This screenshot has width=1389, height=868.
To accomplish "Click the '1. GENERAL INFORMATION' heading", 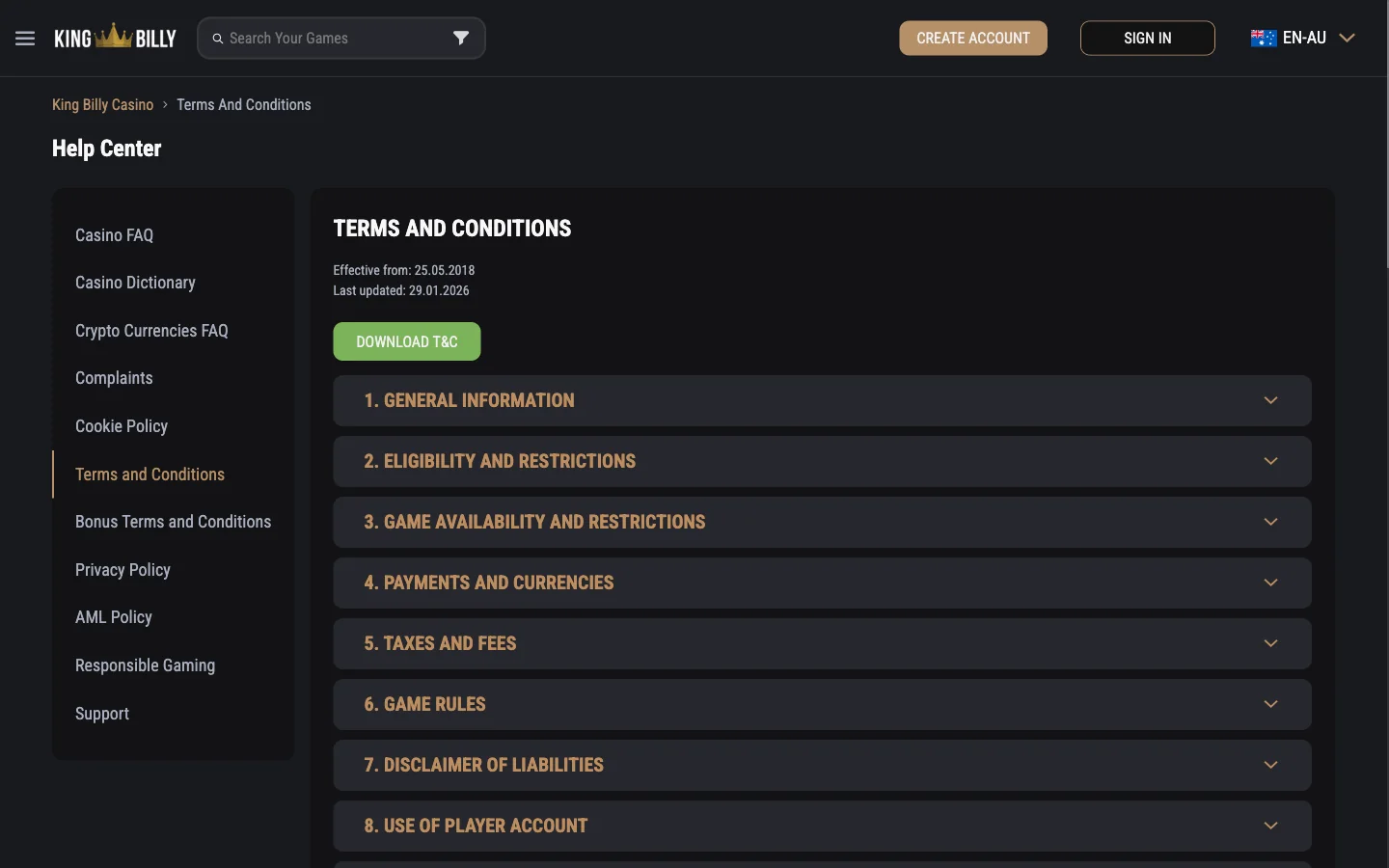I will point(469,400).
